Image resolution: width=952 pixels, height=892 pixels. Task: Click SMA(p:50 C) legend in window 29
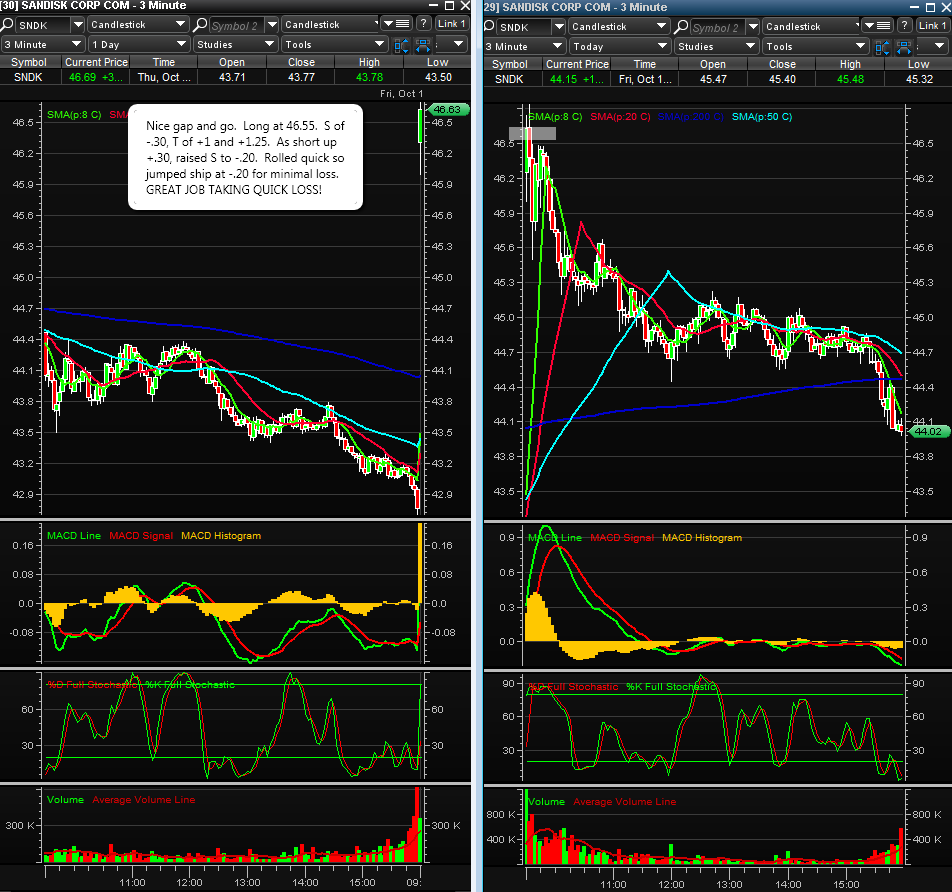coord(762,117)
